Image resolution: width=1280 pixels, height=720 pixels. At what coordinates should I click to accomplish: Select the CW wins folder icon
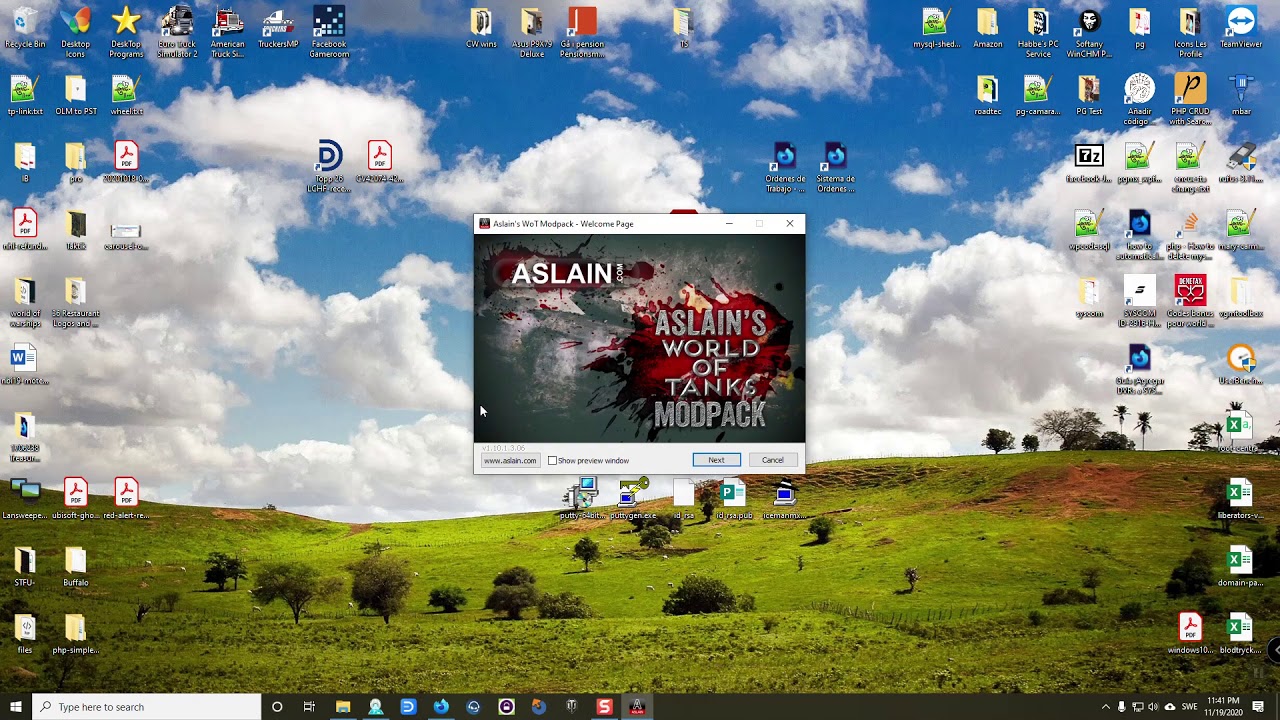coord(481,28)
